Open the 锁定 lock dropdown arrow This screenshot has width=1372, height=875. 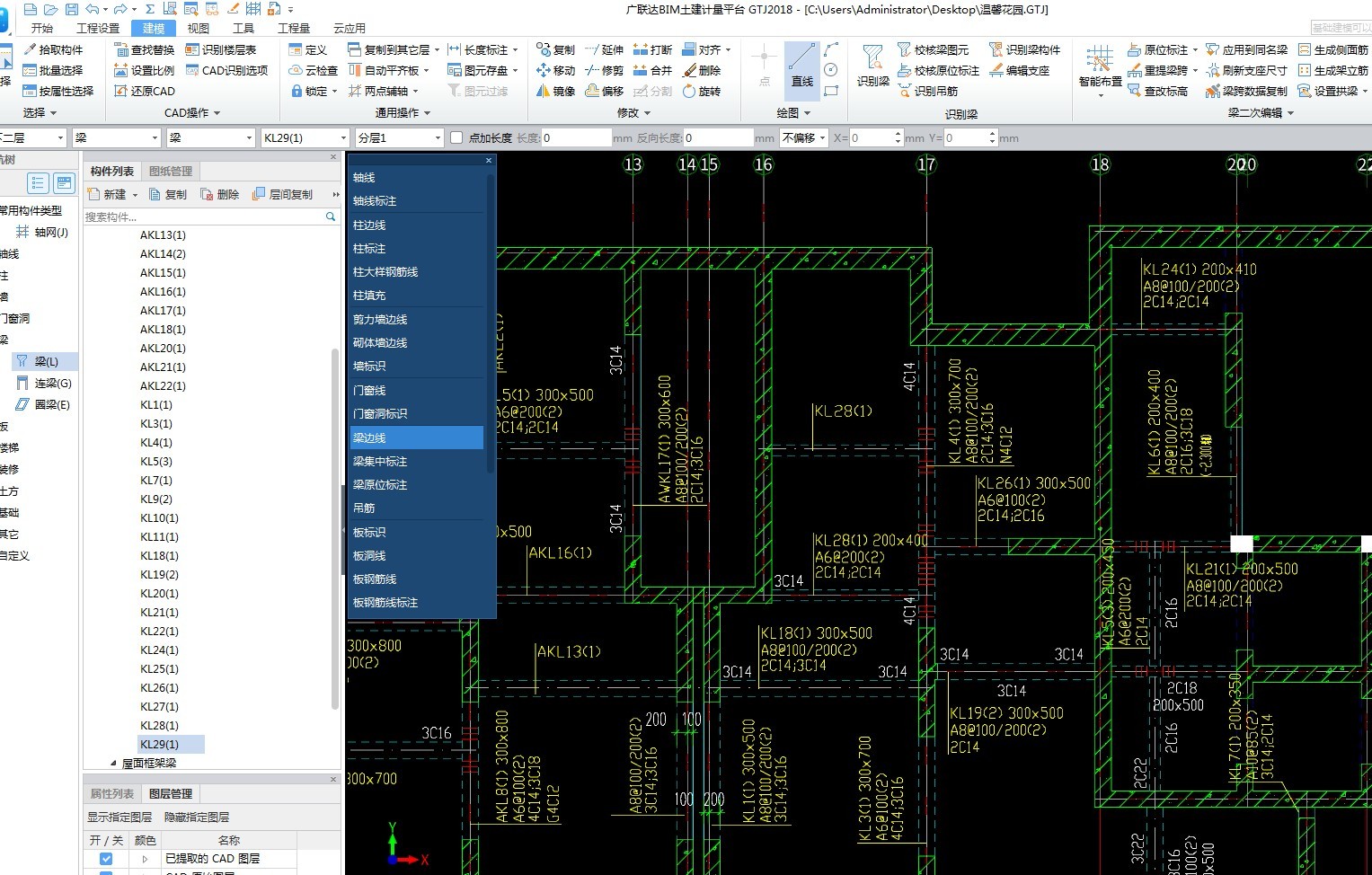[x=335, y=91]
